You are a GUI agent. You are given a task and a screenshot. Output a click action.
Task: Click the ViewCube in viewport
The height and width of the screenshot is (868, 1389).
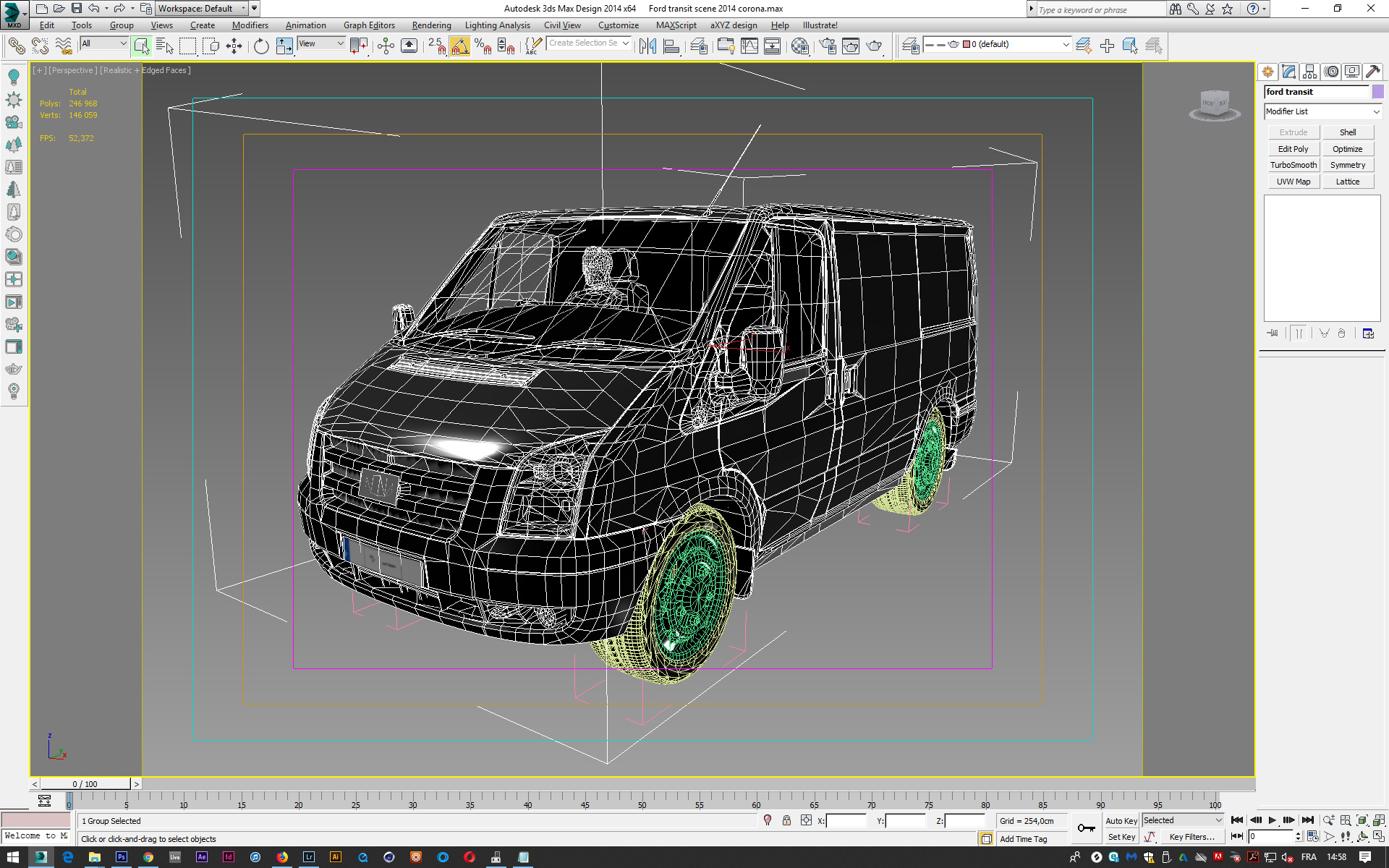1214,105
